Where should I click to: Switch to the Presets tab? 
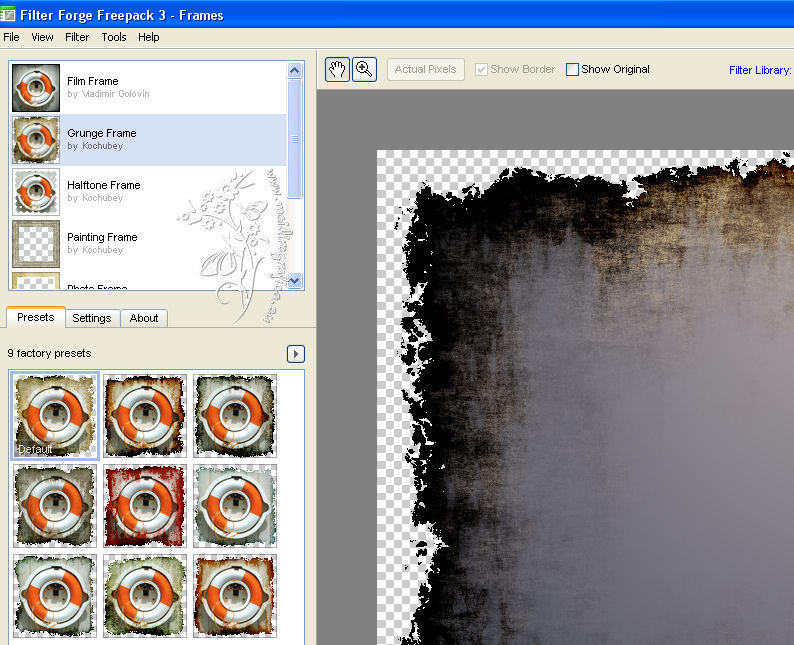click(x=35, y=317)
